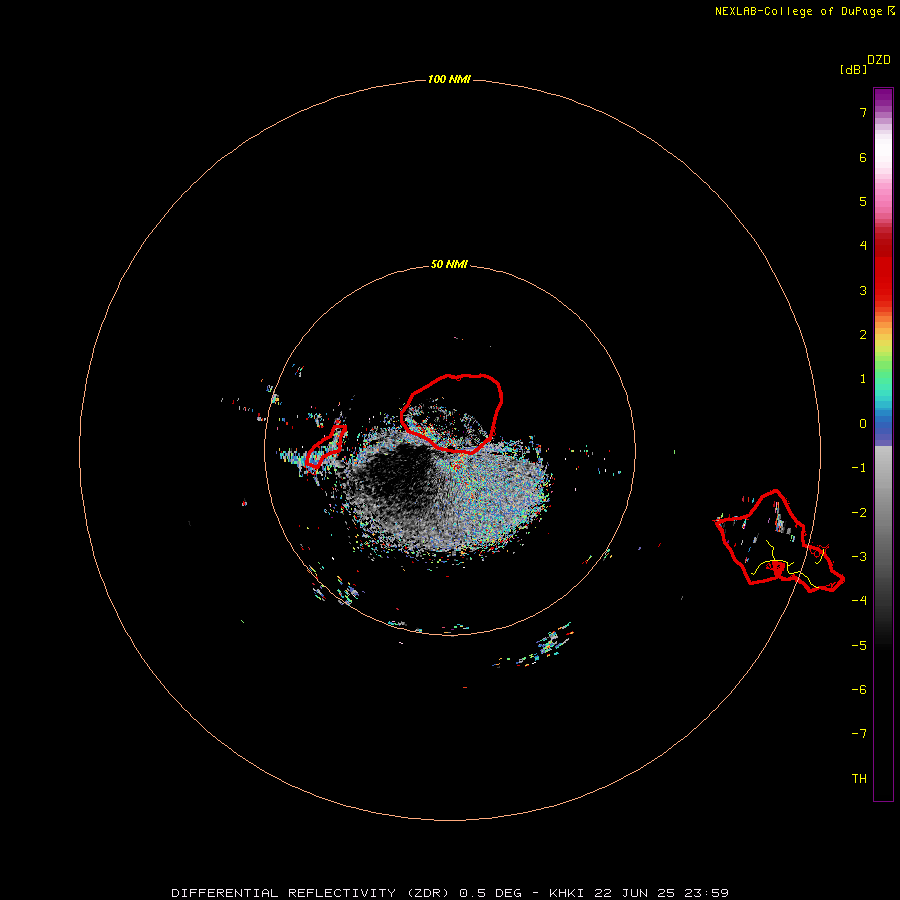Click the '100 NMI' range ring label
This screenshot has width=900, height=900.
pyautogui.click(x=449, y=79)
